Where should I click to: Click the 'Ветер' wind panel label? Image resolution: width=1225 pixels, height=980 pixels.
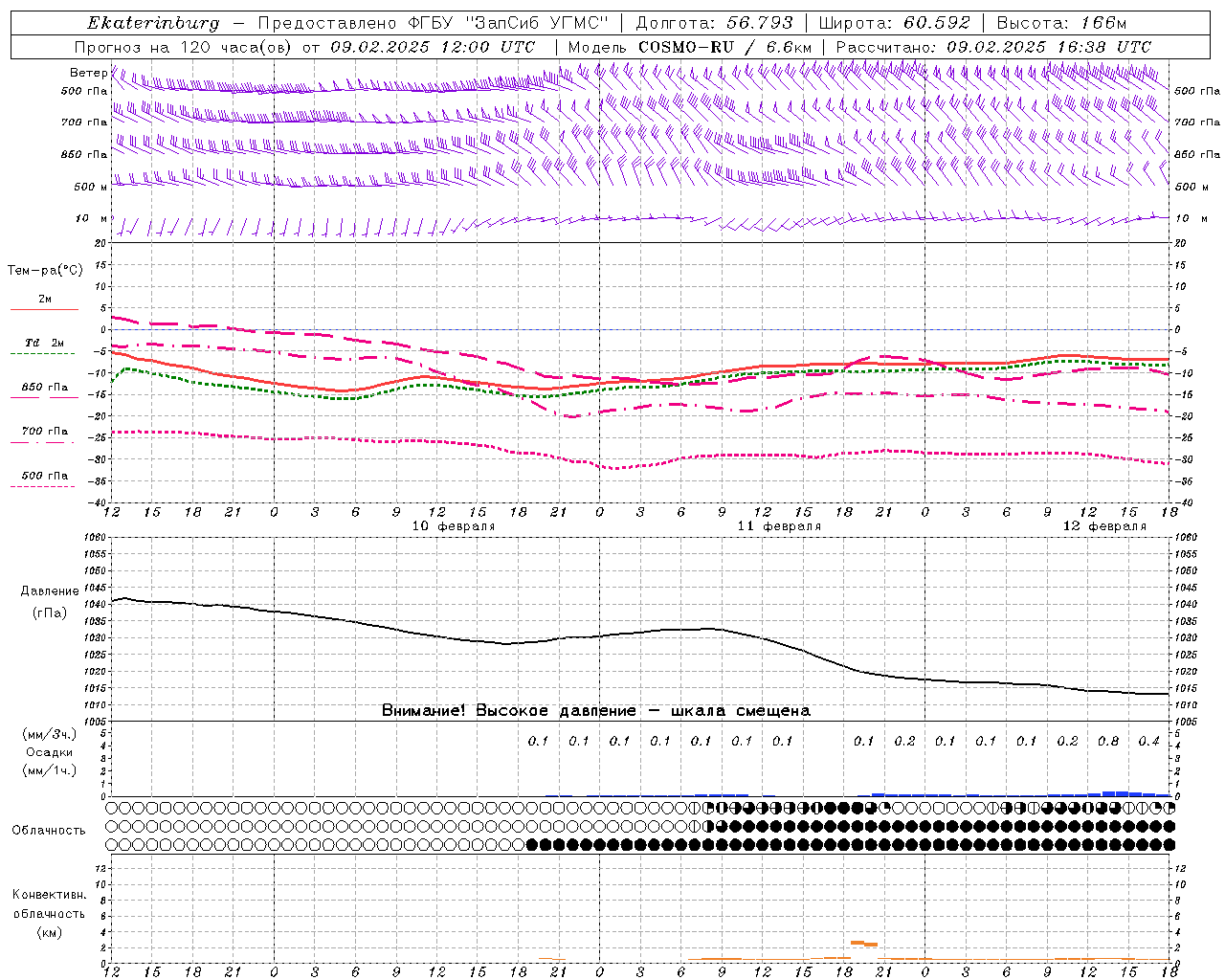[88, 73]
